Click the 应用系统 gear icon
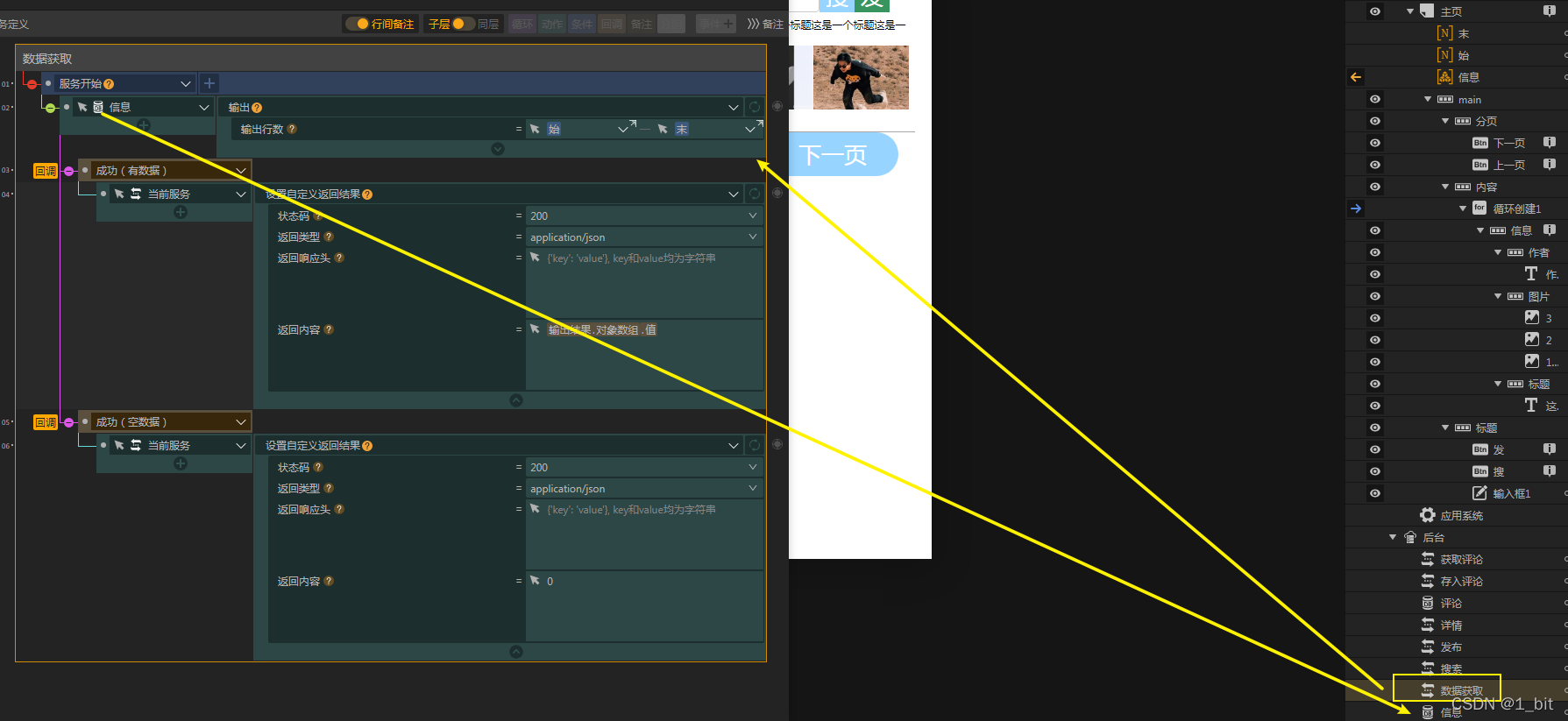1568x721 pixels. click(1428, 515)
